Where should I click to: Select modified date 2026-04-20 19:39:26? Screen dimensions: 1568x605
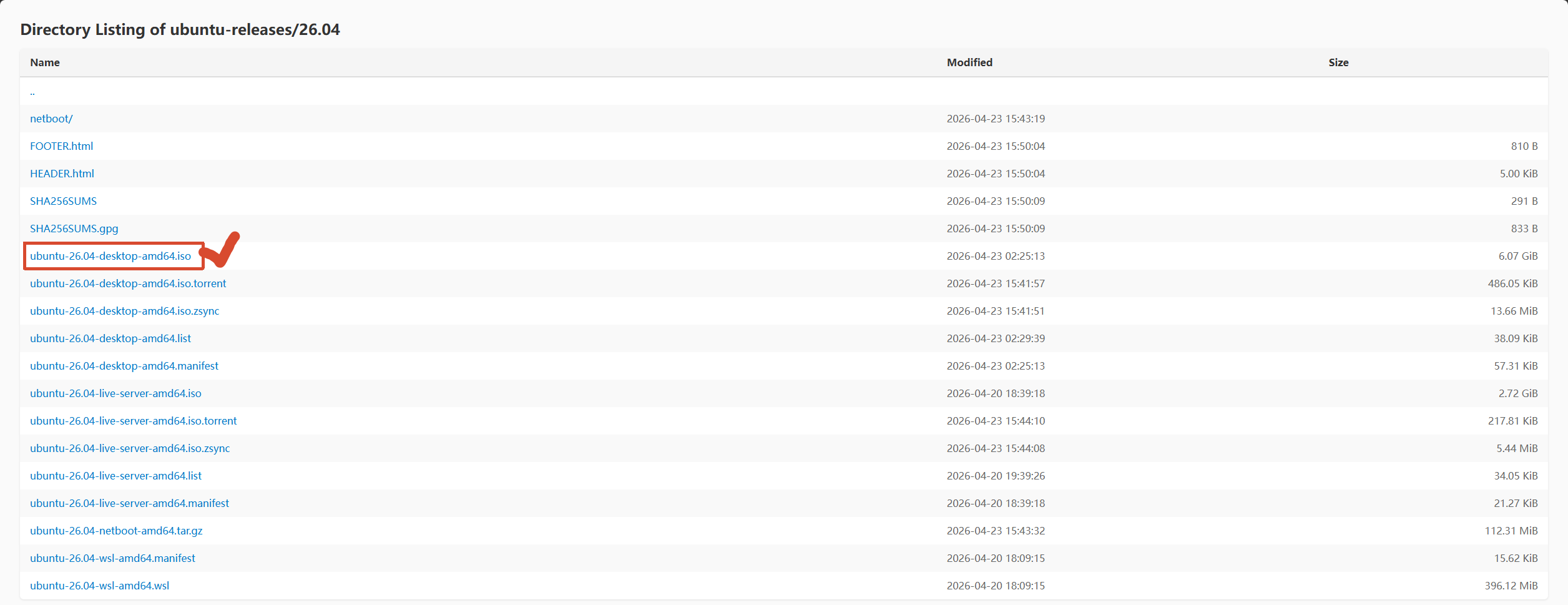point(996,476)
